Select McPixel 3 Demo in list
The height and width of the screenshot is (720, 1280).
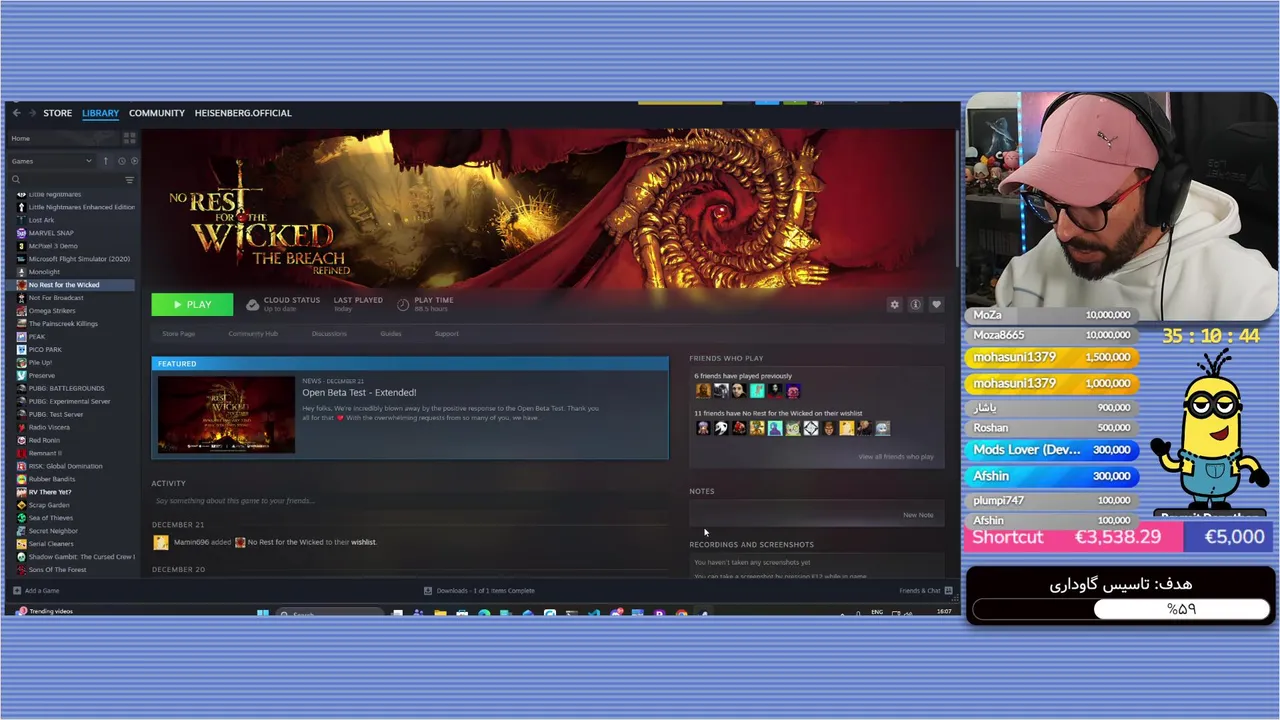point(53,246)
